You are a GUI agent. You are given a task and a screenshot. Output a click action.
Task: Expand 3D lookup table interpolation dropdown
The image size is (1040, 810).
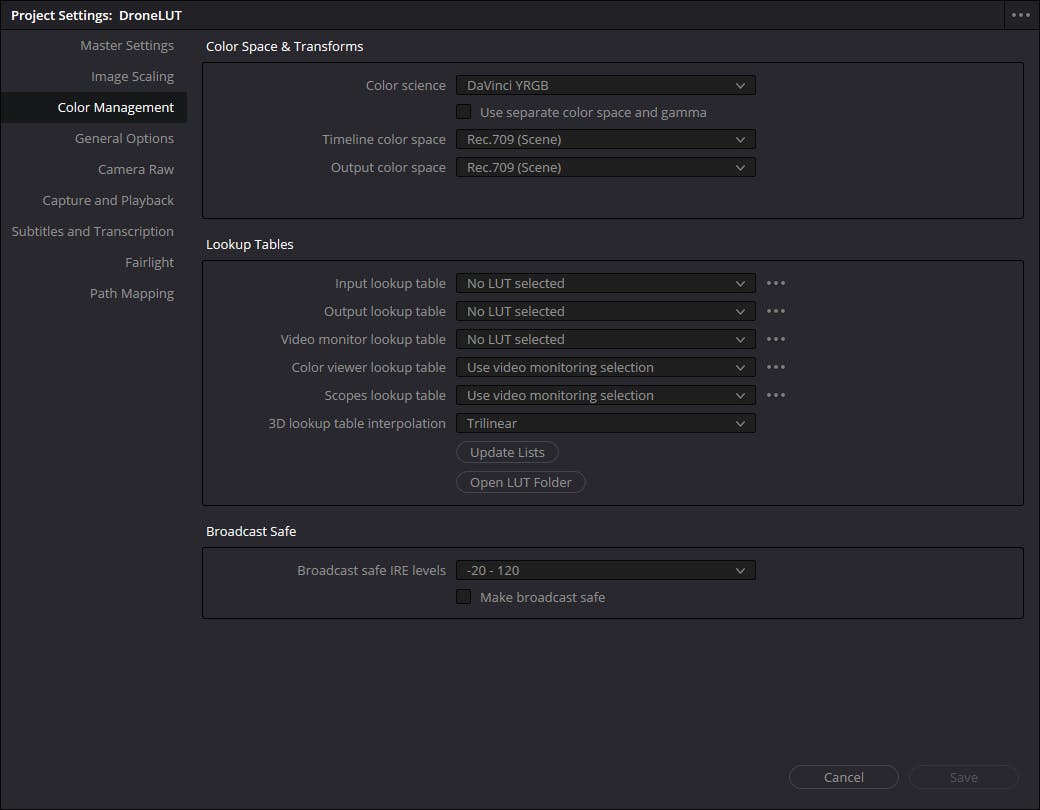(605, 423)
